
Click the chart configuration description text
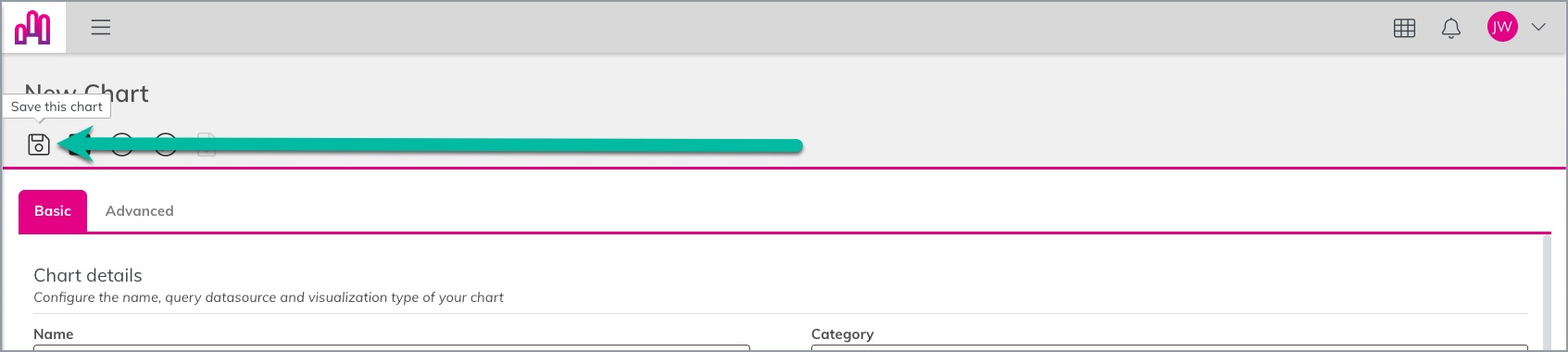point(269,297)
